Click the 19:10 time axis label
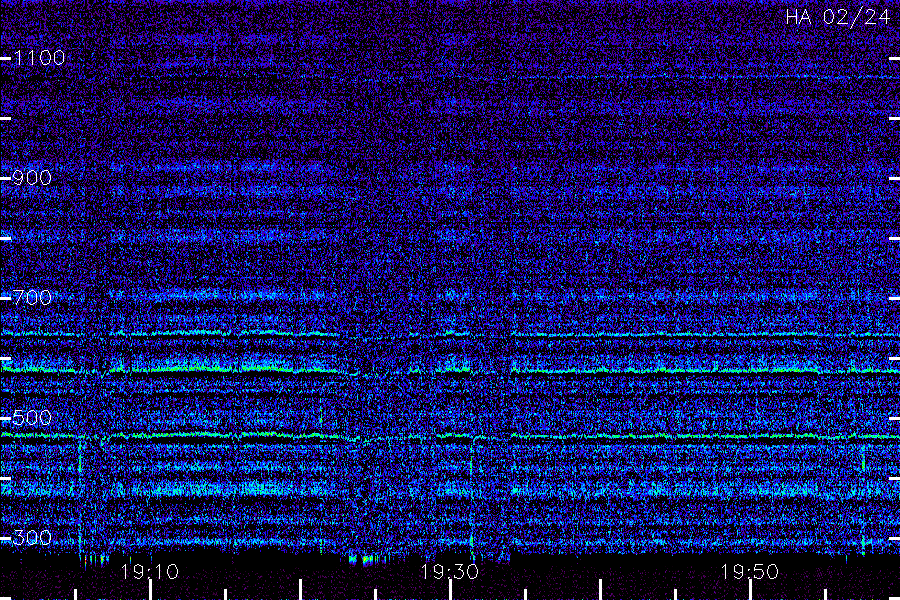The image size is (900, 600). (150, 572)
